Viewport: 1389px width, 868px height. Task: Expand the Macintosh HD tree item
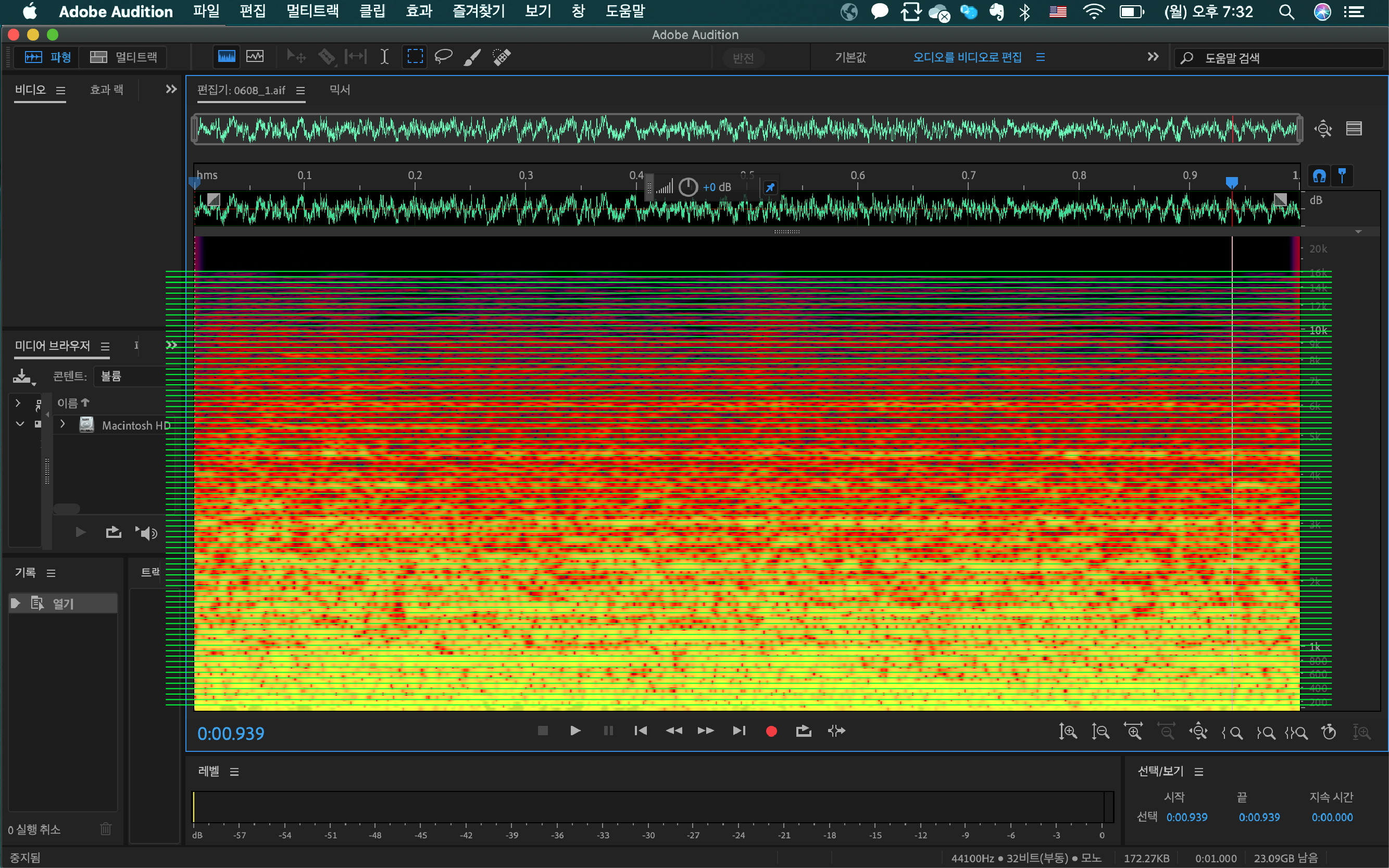pyautogui.click(x=62, y=425)
